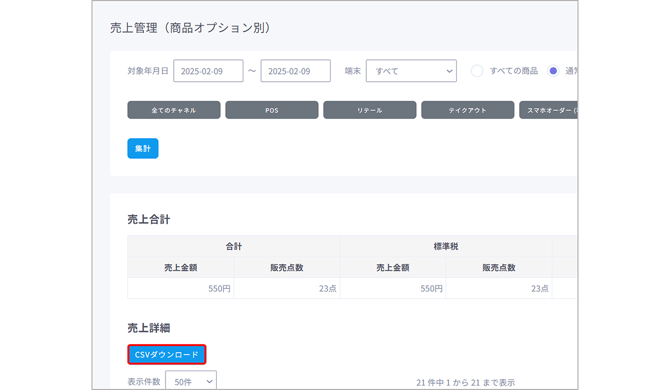
Task: Open the 端末 すべて dropdown
Action: (411, 71)
